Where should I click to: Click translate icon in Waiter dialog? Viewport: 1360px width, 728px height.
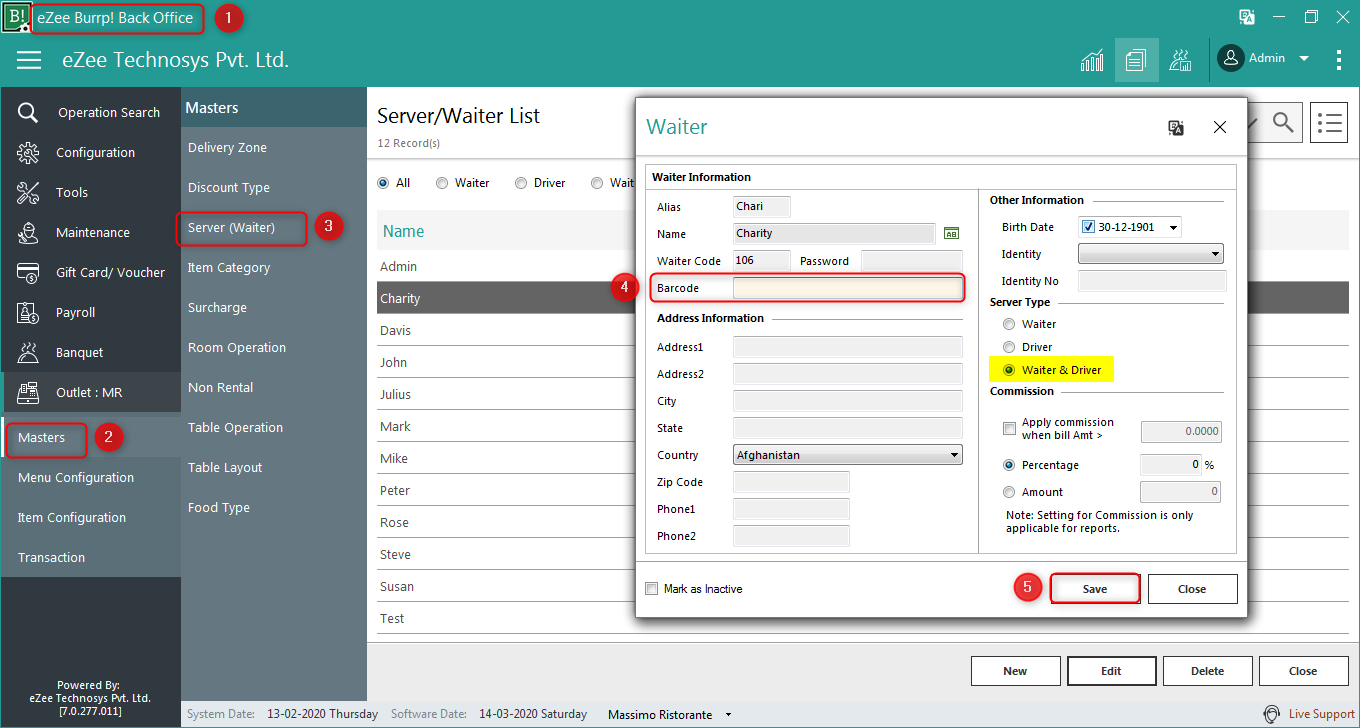1176,127
